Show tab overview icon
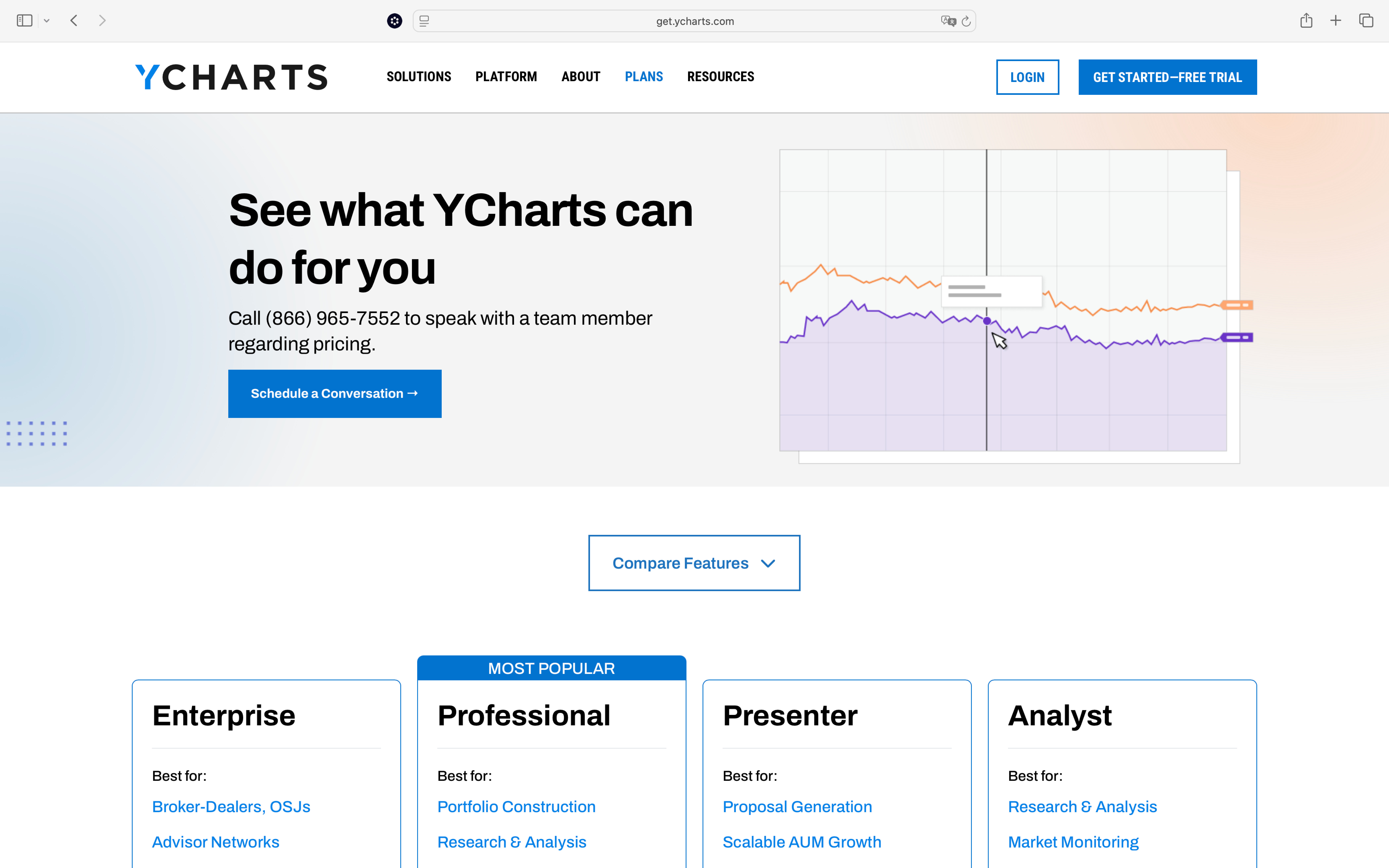1389x868 pixels. coord(1366,21)
